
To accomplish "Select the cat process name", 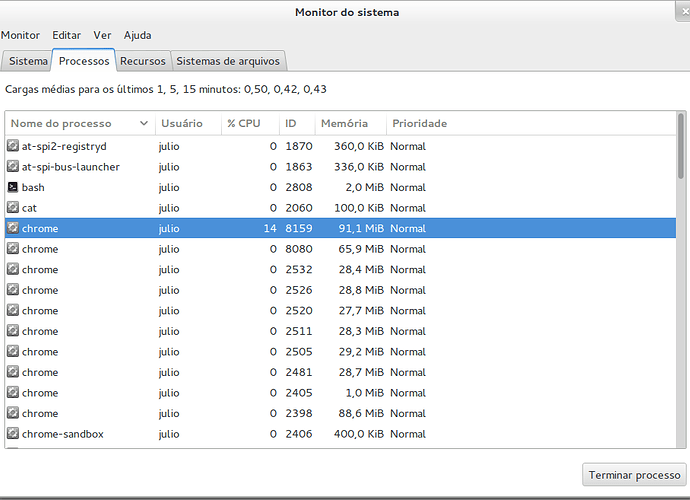I will click(29, 208).
